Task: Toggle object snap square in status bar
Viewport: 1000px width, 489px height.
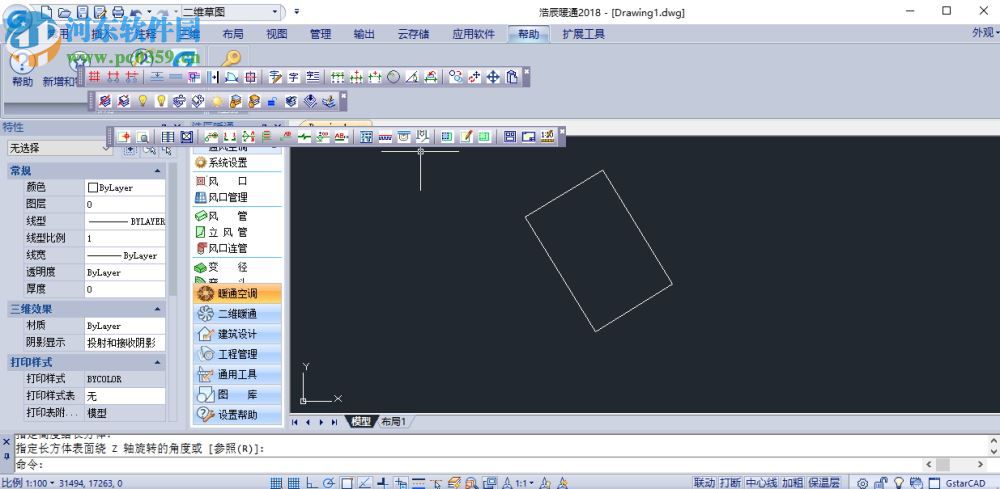Action: pyautogui.click(x=347, y=483)
